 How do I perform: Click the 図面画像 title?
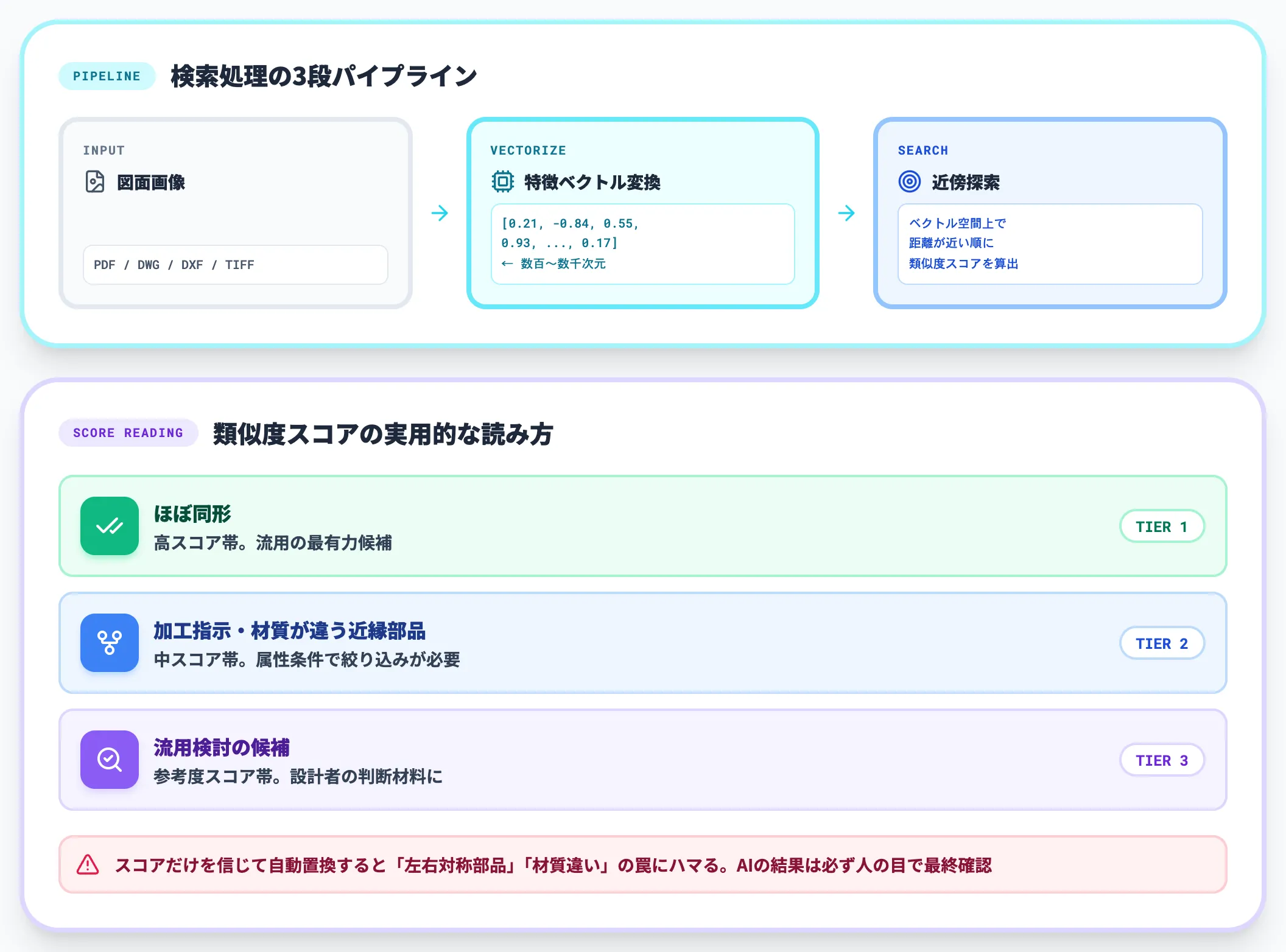click(x=151, y=182)
